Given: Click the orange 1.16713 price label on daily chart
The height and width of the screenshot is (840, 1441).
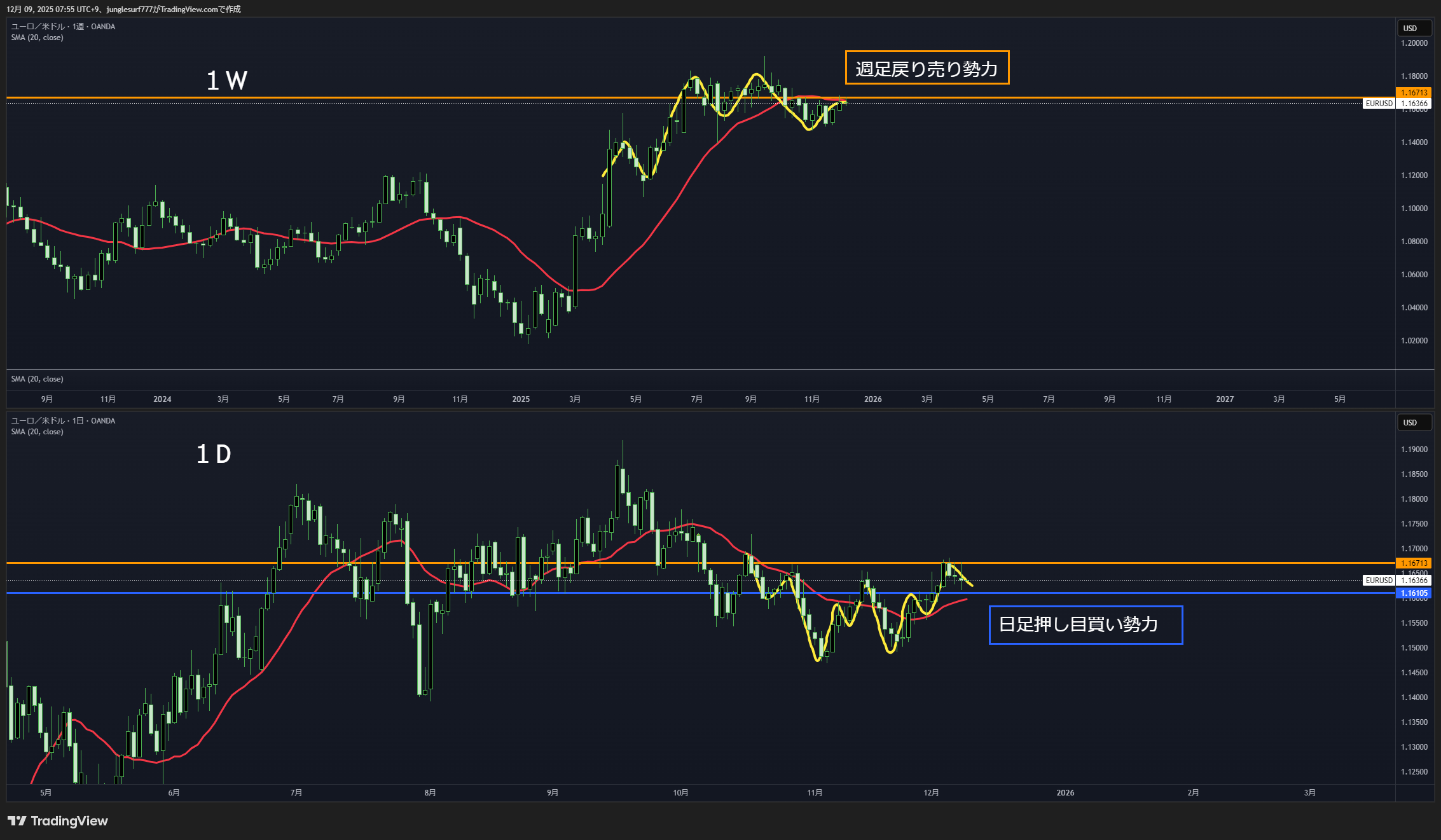Looking at the screenshot, I should pos(1414,563).
